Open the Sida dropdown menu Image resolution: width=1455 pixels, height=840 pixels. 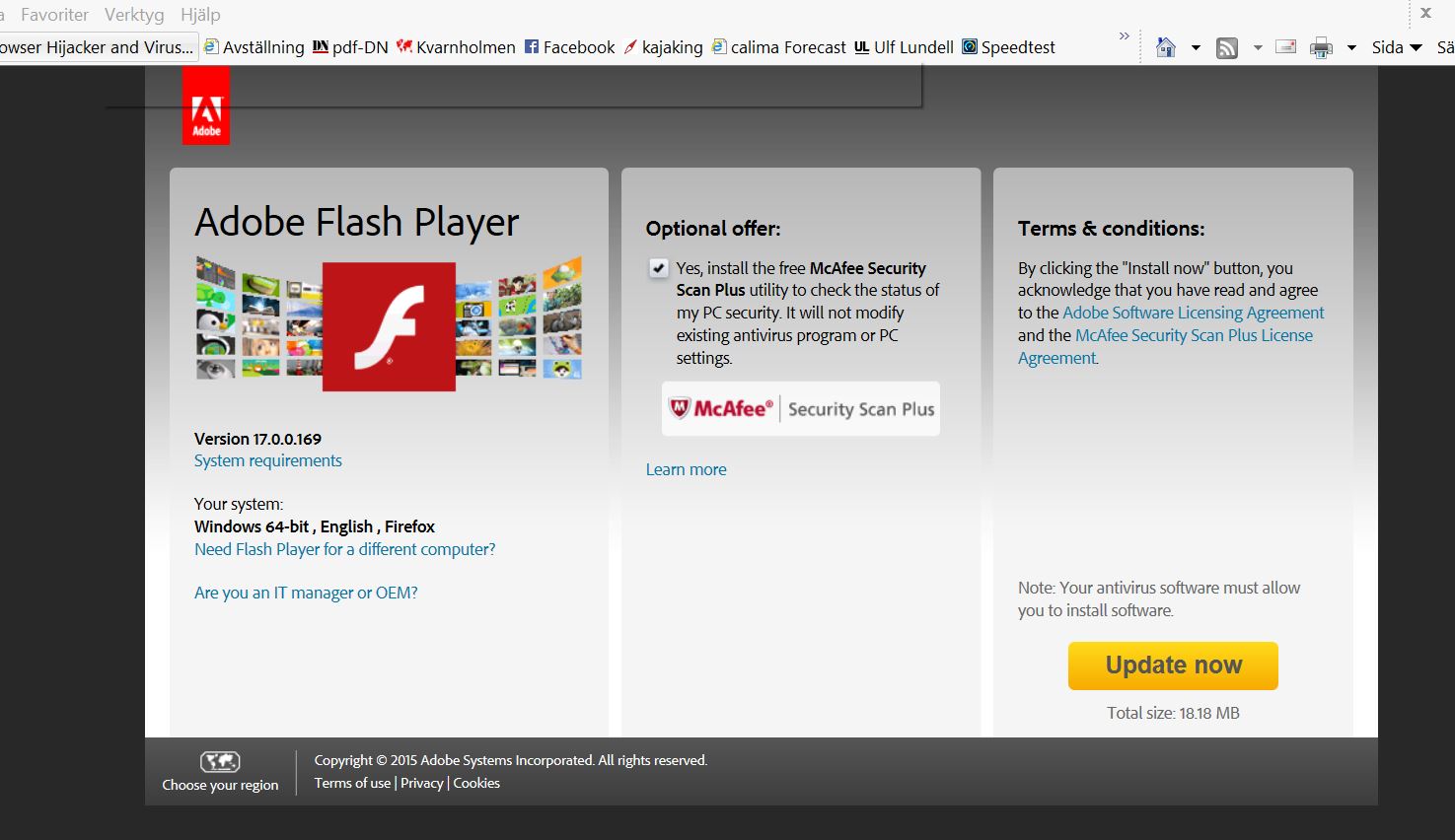click(x=1394, y=46)
